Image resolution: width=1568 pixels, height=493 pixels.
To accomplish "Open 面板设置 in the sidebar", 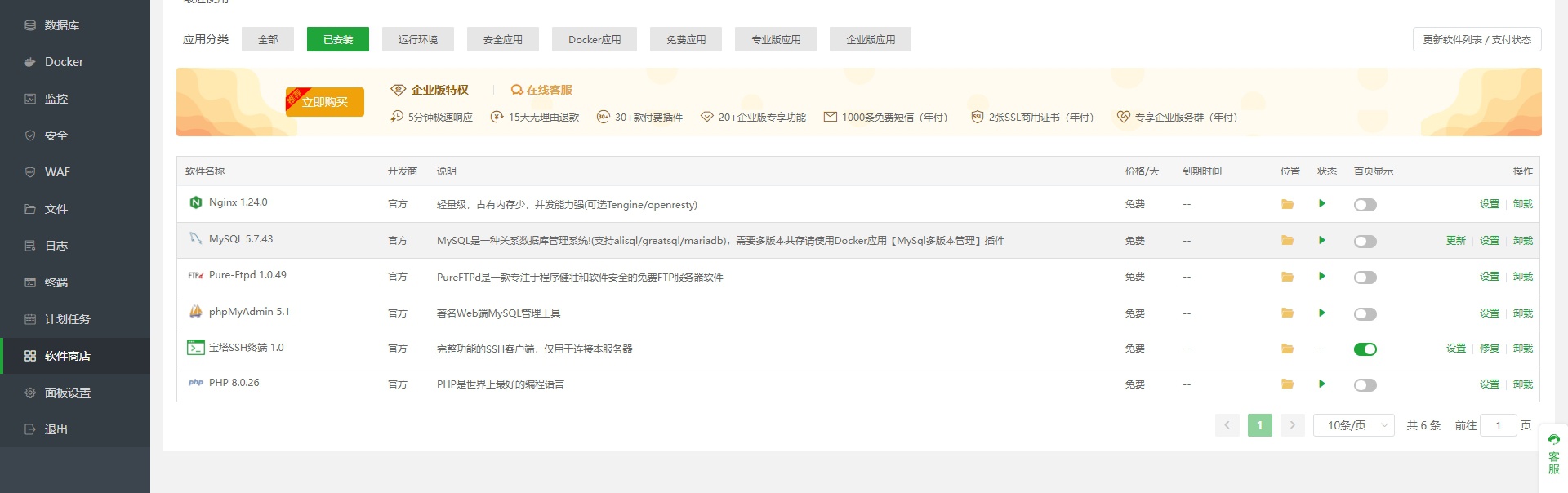I will click(x=75, y=393).
